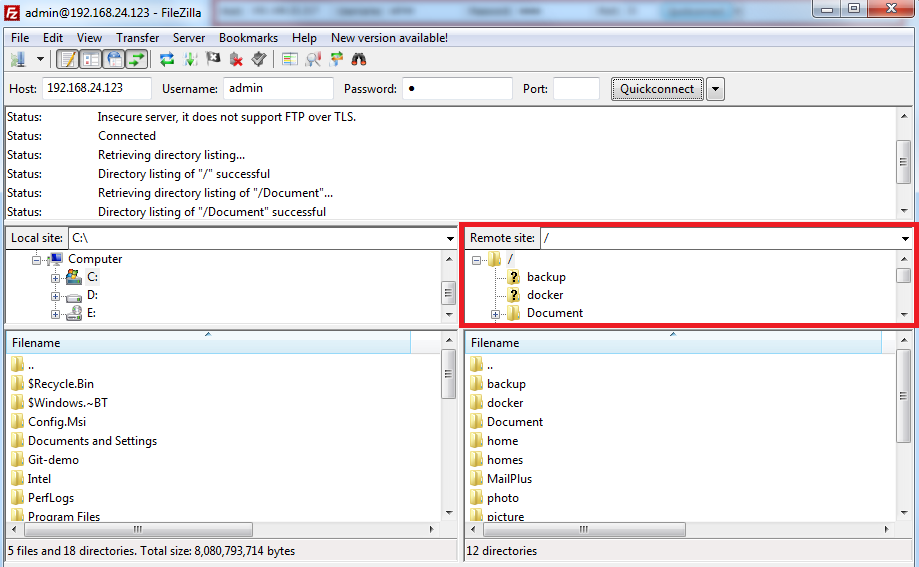Open the Server menu

point(189,38)
